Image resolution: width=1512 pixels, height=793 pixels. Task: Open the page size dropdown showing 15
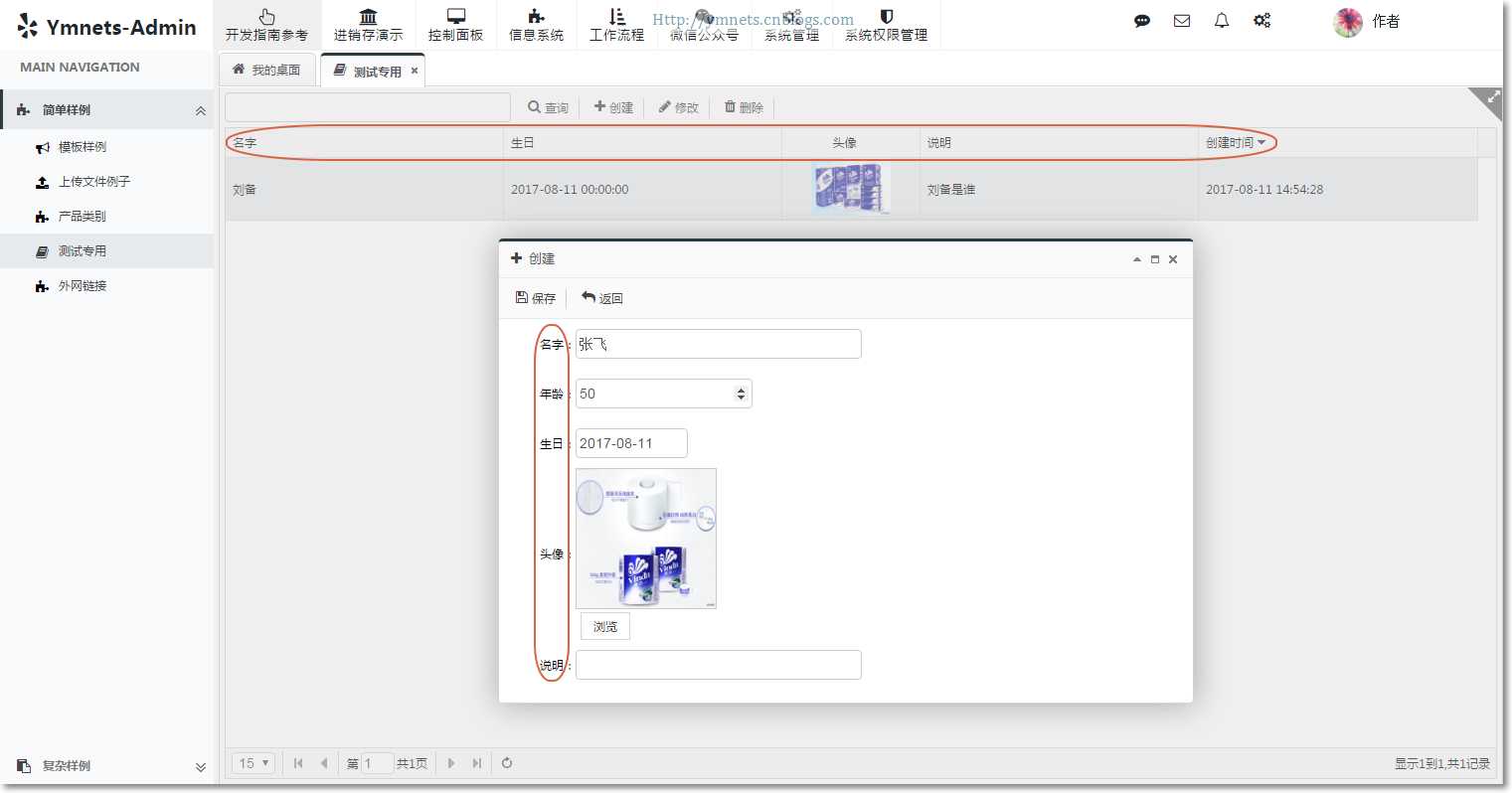pos(253,763)
